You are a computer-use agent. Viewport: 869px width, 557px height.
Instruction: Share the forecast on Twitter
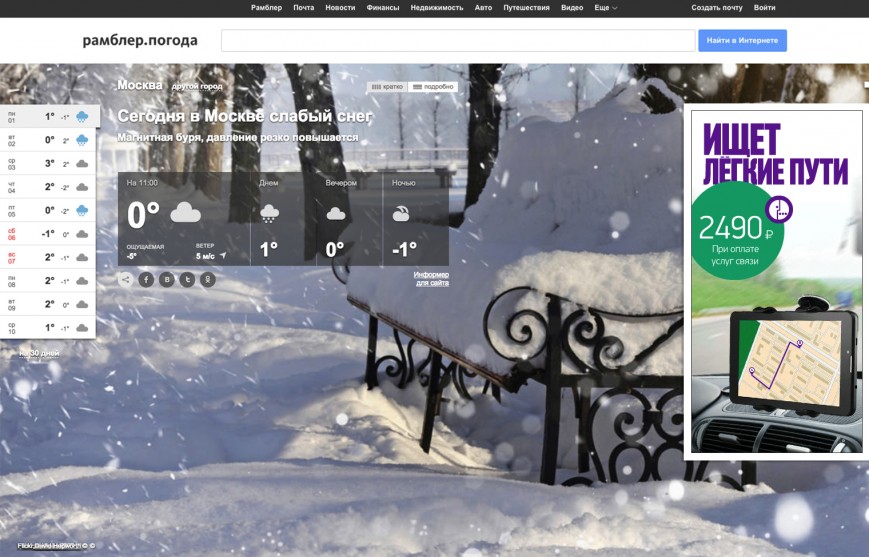(187, 279)
